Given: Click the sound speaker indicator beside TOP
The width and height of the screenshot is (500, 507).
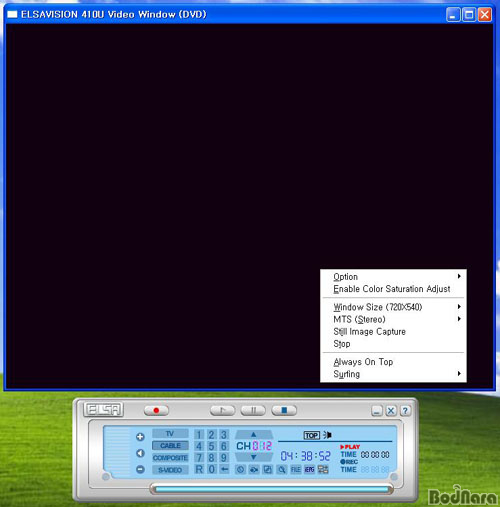Looking at the screenshot, I should click(327, 435).
